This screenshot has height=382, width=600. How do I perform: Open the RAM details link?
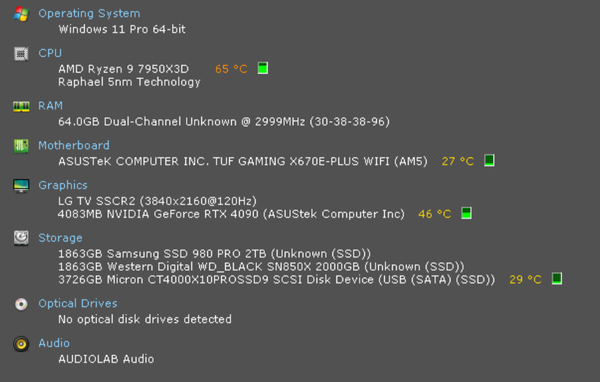(x=51, y=106)
